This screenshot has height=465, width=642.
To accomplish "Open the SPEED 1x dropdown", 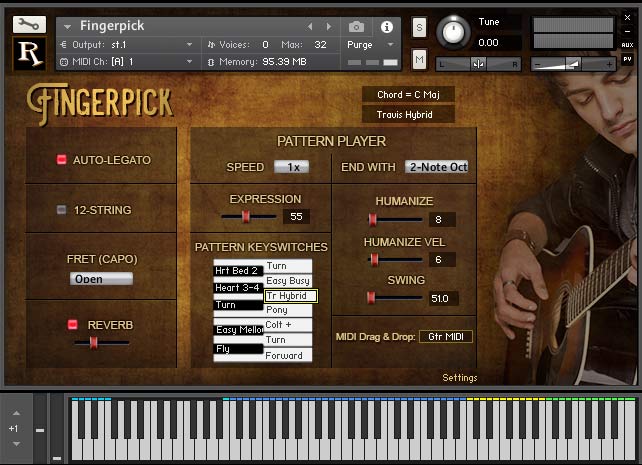I will click(292, 167).
